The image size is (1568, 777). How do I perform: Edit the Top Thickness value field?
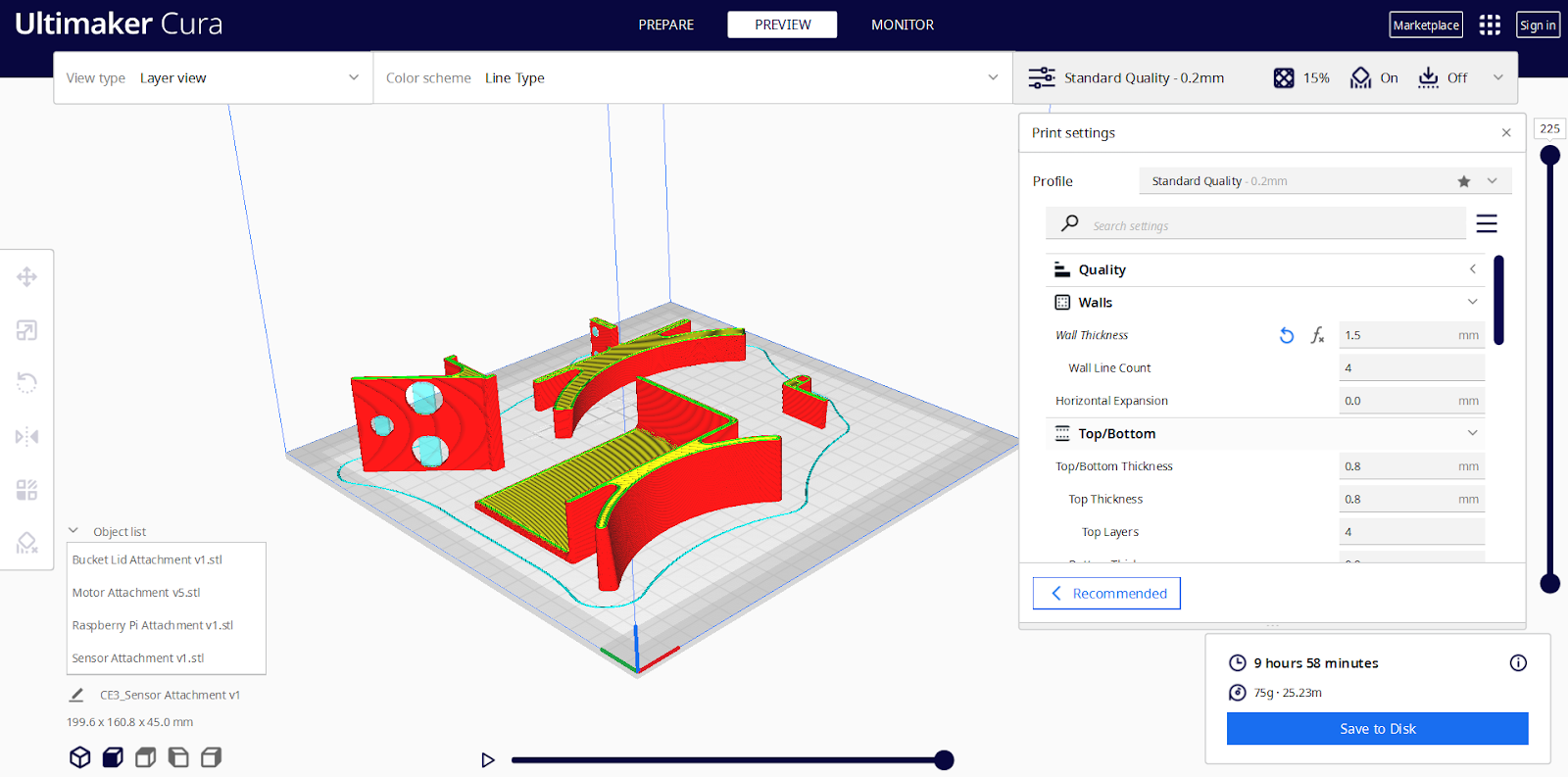[x=1411, y=500]
